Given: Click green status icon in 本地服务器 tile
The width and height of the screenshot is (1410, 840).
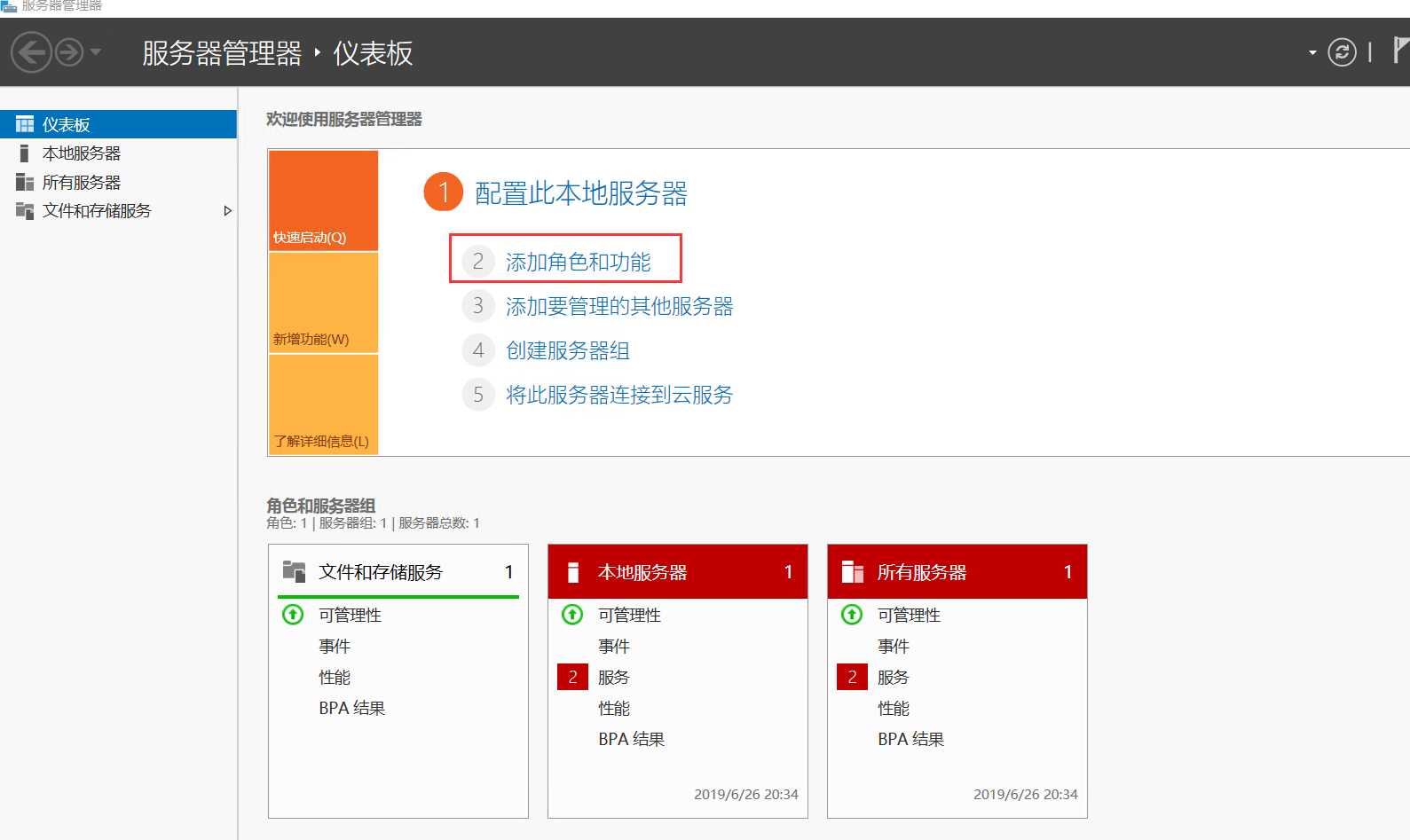Looking at the screenshot, I should pyautogui.click(x=572, y=614).
